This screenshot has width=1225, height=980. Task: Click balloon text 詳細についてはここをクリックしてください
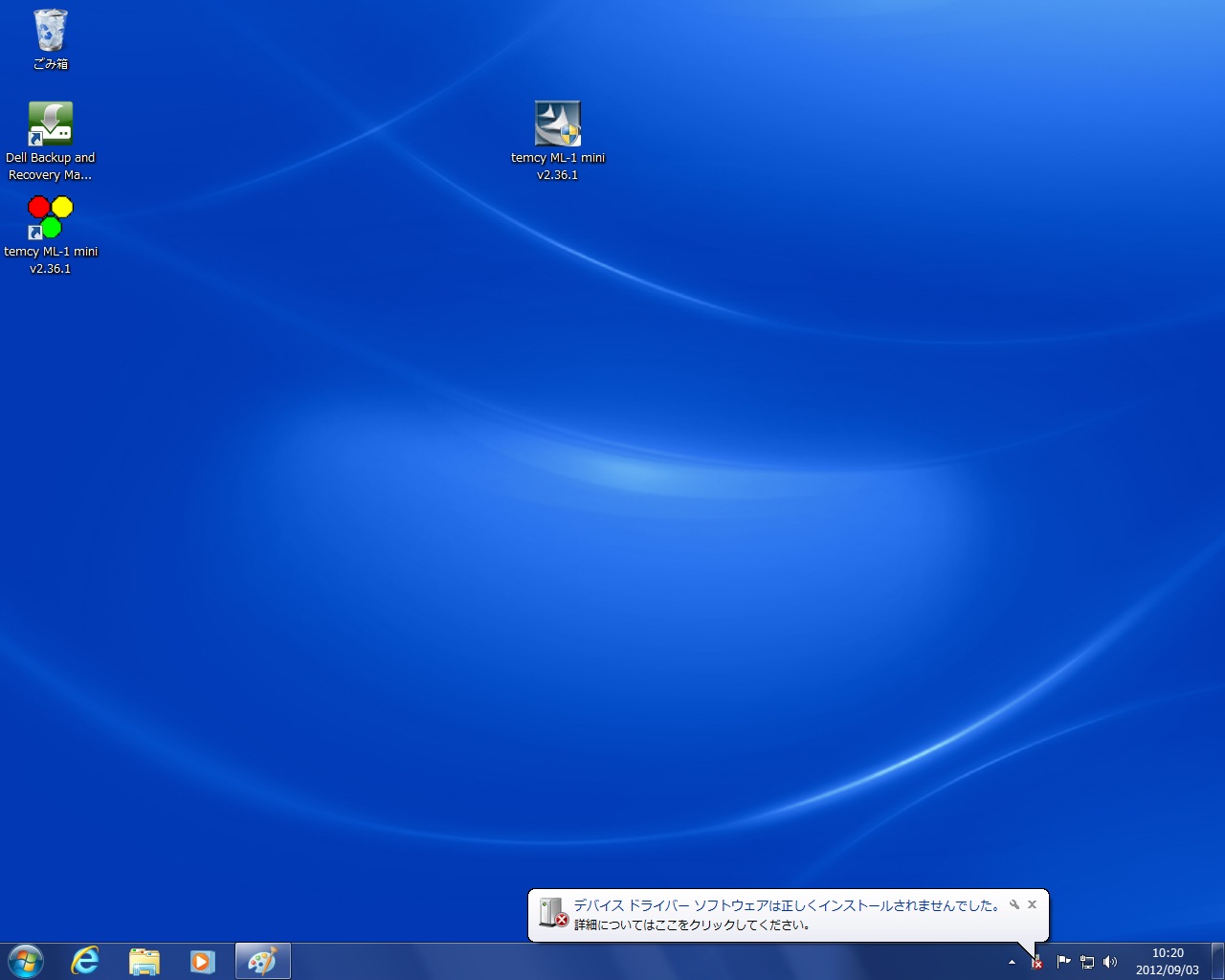tap(693, 925)
